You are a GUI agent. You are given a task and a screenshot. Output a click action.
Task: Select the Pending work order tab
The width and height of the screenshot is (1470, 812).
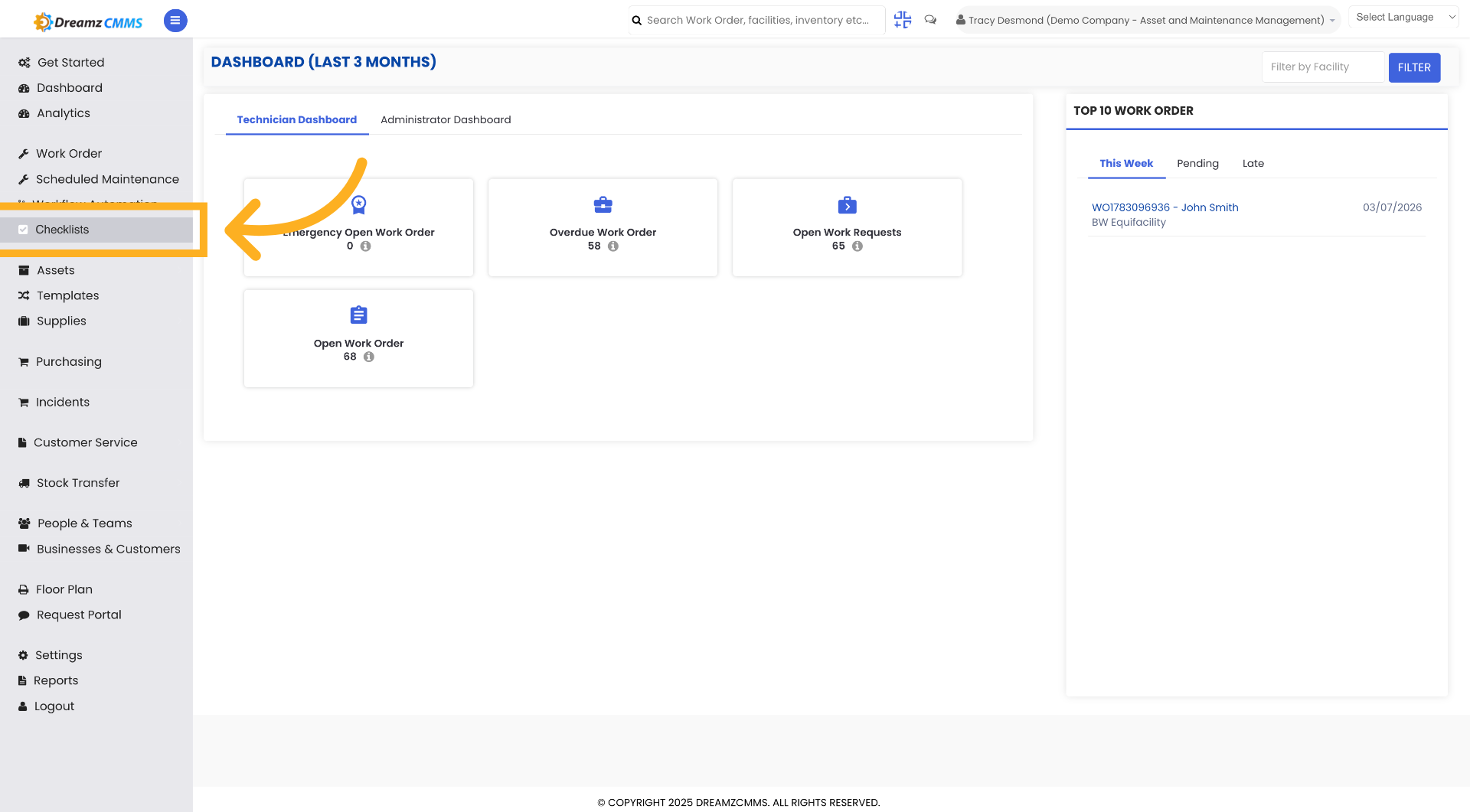(x=1197, y=164)
